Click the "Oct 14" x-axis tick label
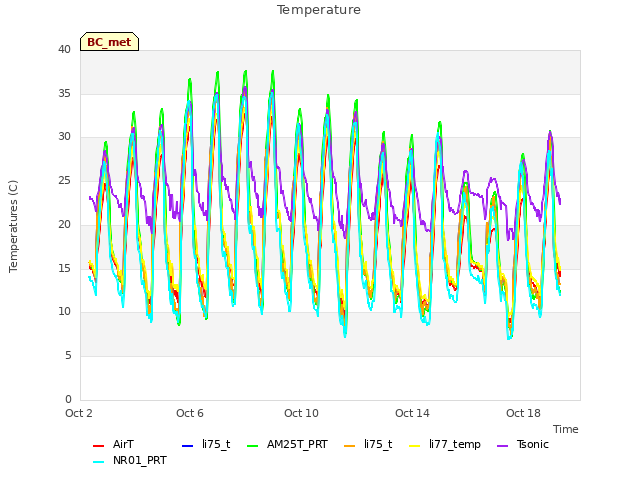640x480 pixels. point(412,413)
